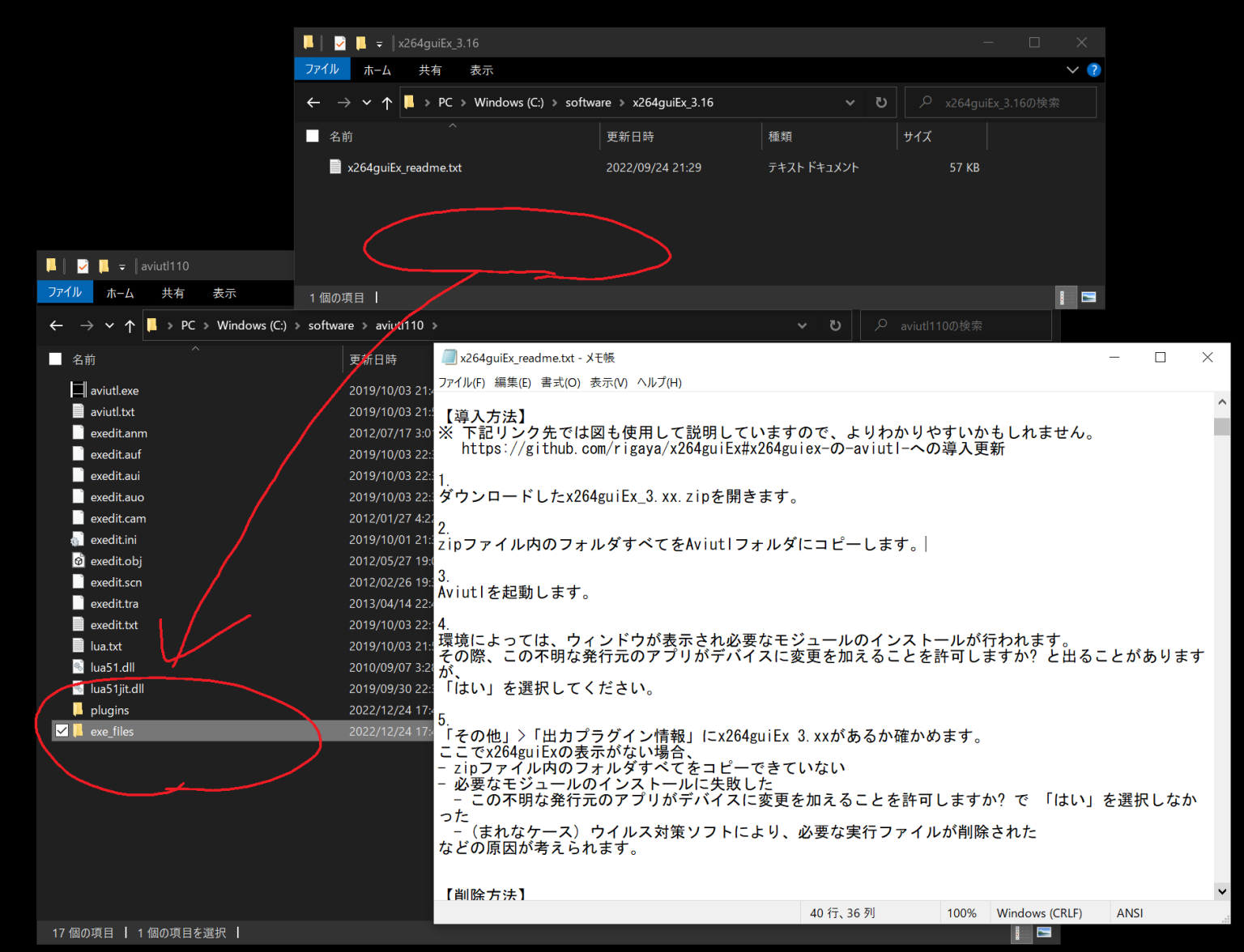Click the 100% zoom indicator in Notepad
Image resolution: width=1244 pixels, height=952 pixels.
[963, 912]
